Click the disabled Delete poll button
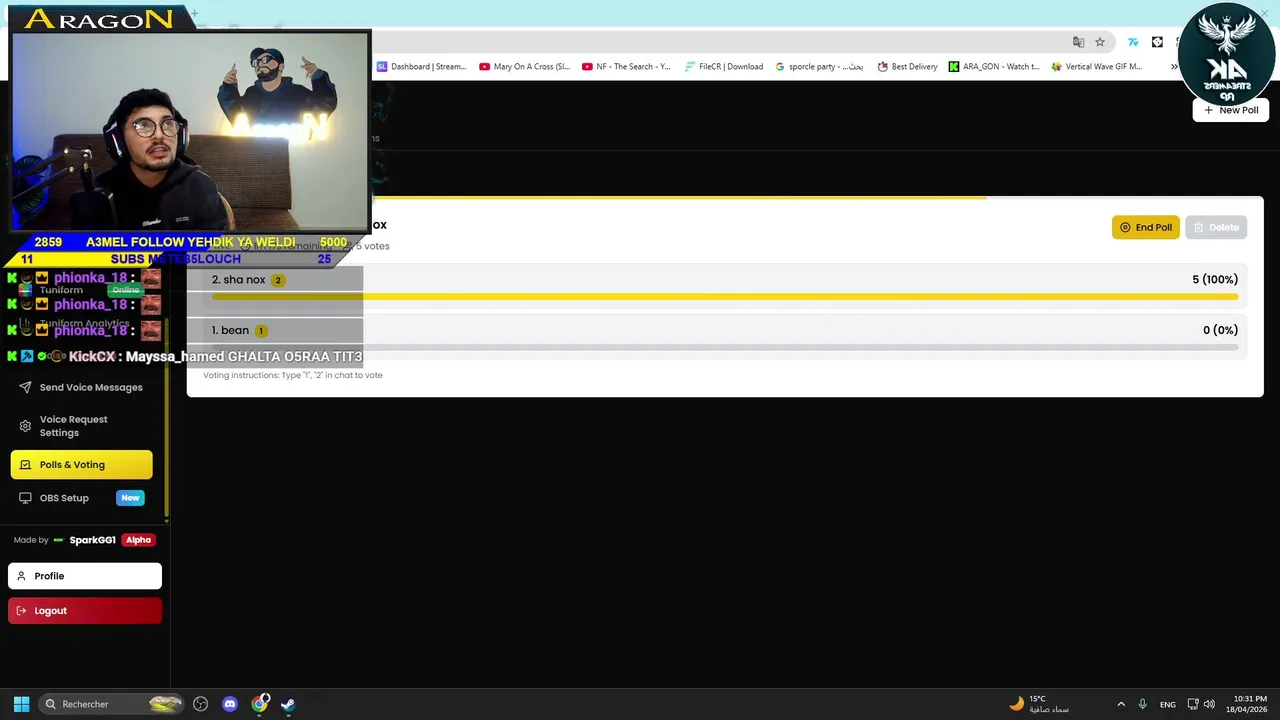1280x720 pixels. click(1216, 227)
